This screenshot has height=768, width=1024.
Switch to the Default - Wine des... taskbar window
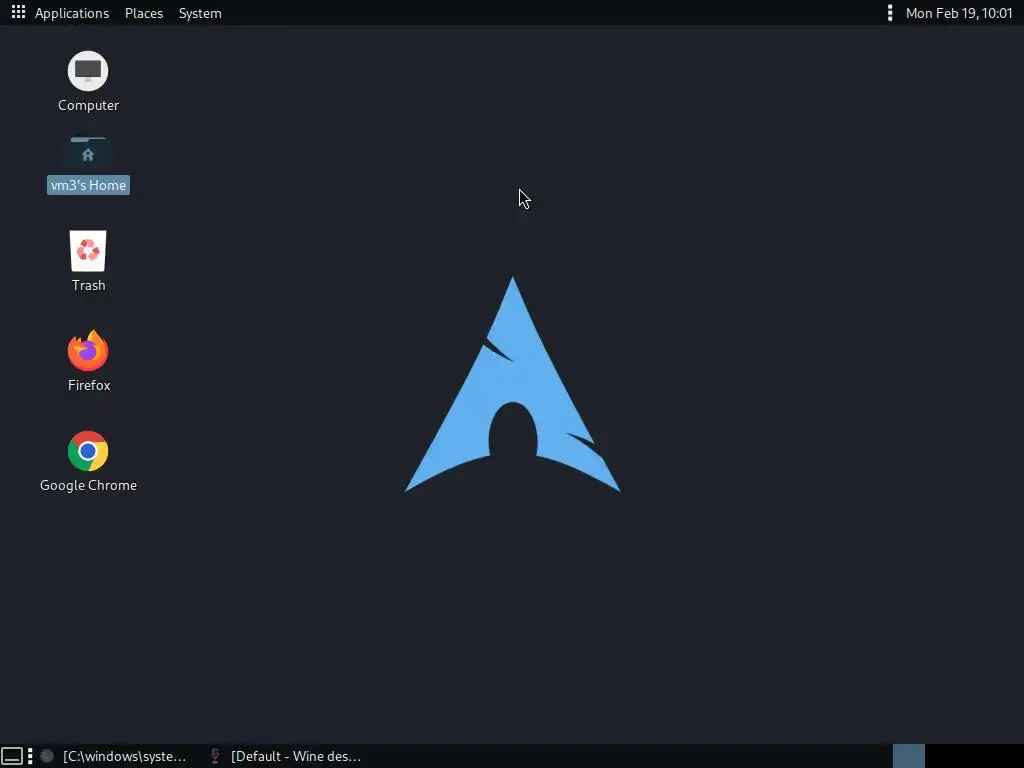[x=285, y=756]
